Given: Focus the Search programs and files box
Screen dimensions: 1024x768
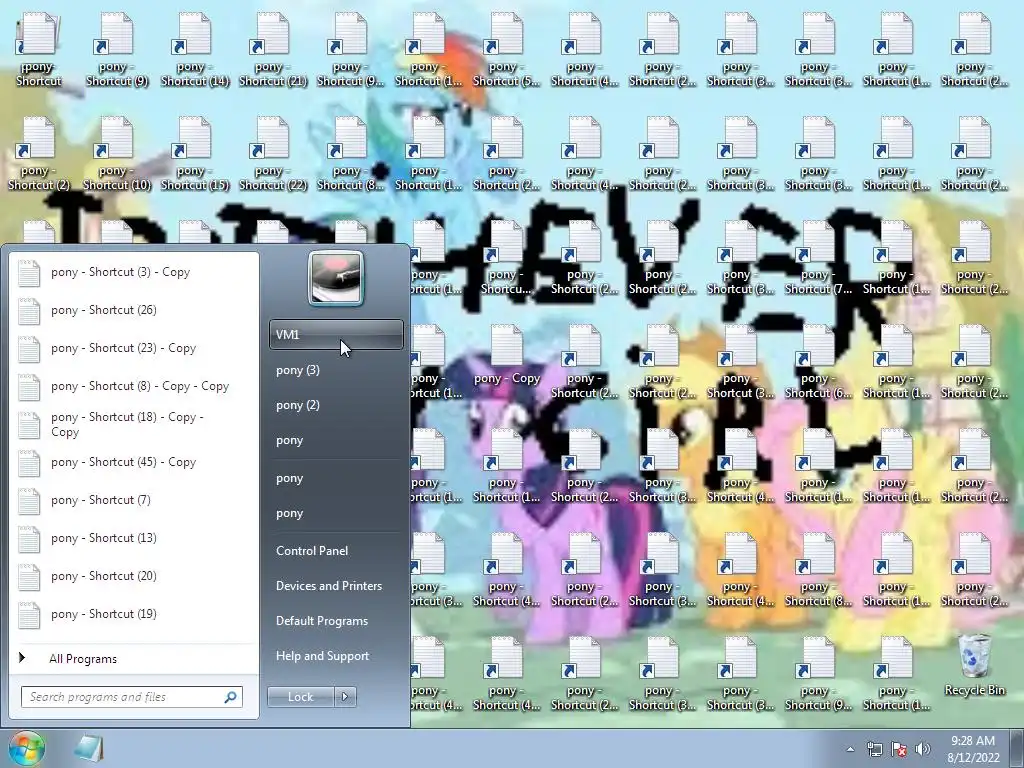Looking at the screenshot, I should coord(131,697).
